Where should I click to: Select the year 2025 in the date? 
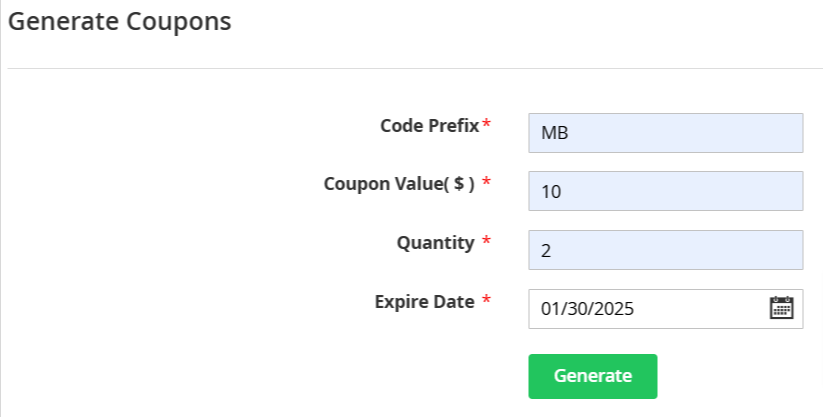coord(614,309)
